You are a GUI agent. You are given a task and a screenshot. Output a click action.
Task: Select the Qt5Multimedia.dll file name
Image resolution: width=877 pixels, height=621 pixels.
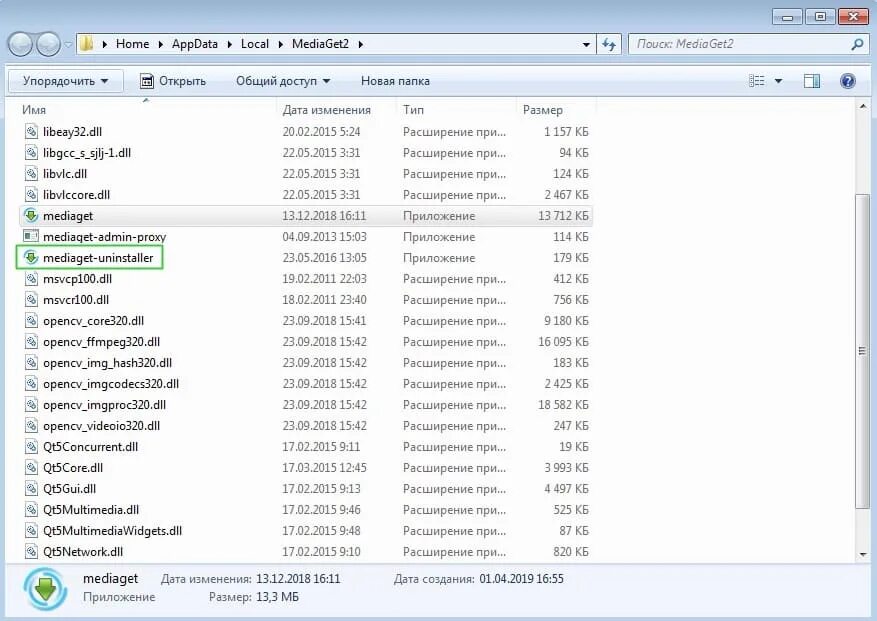coord(91,510)
